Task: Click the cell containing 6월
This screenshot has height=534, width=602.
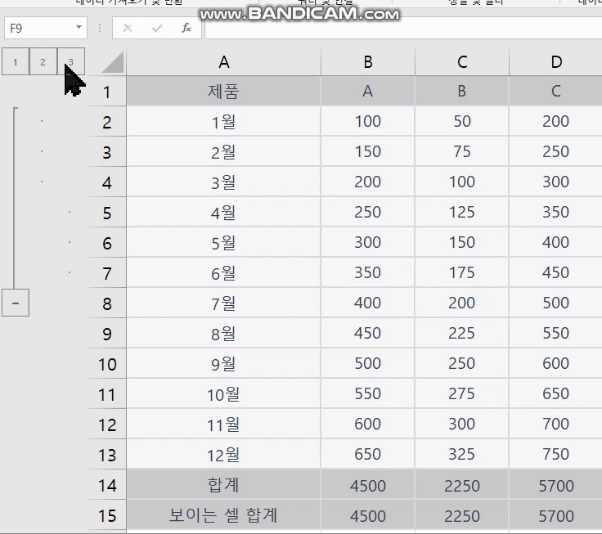Action: pyautogui.click(x=224, y=273)
